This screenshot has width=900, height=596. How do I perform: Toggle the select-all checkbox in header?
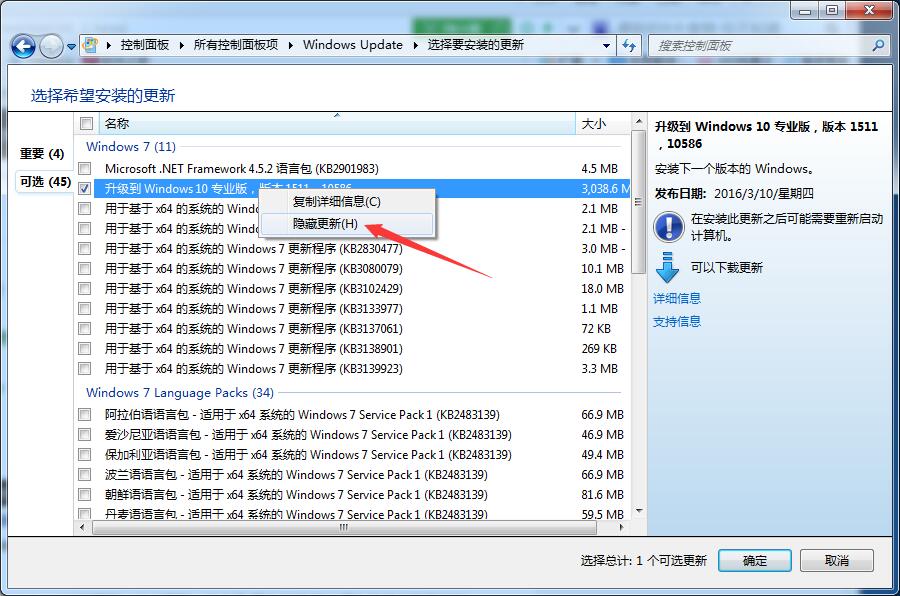[87, 123]
